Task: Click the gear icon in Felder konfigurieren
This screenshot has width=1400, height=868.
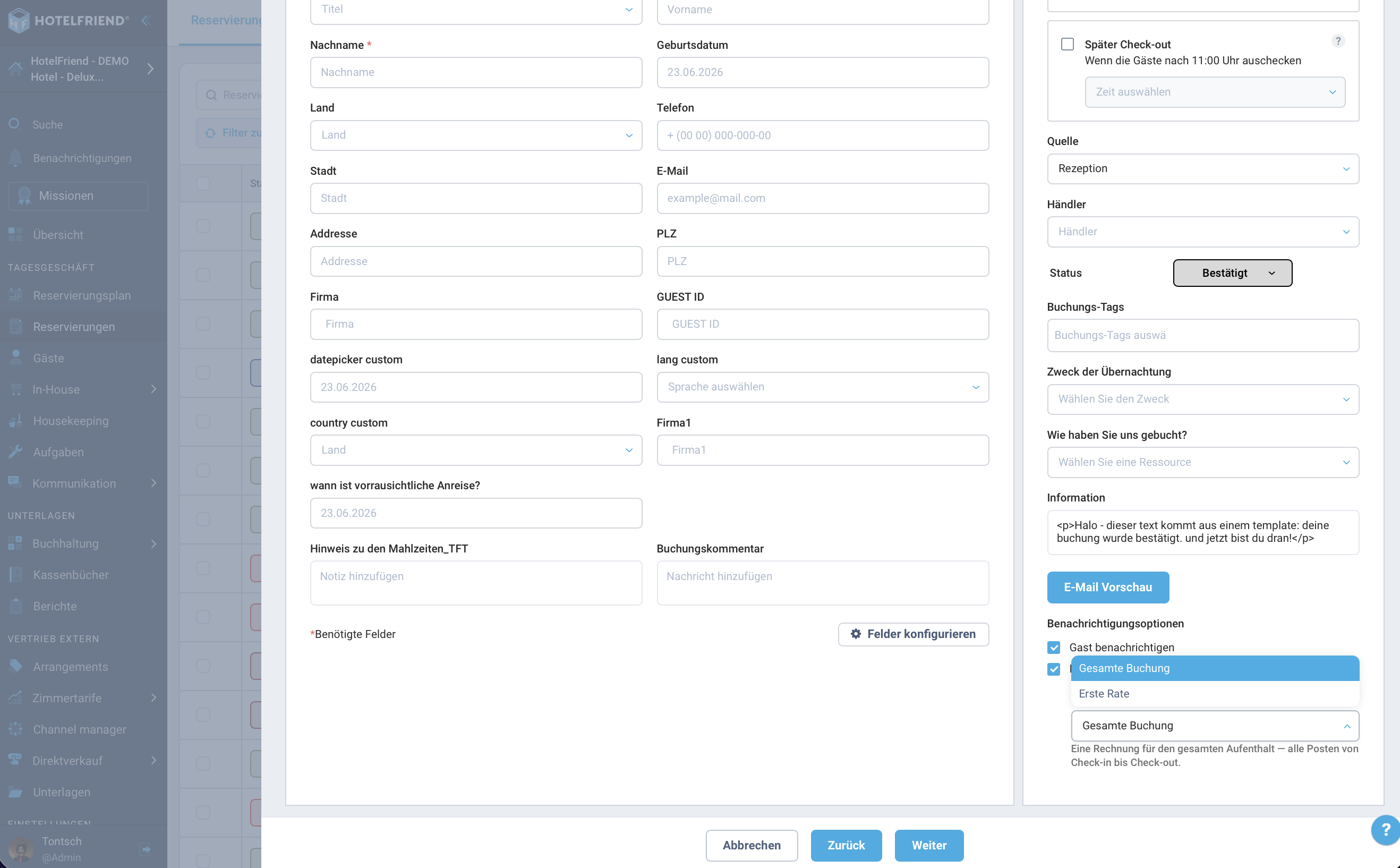Action: click(855, 634)
